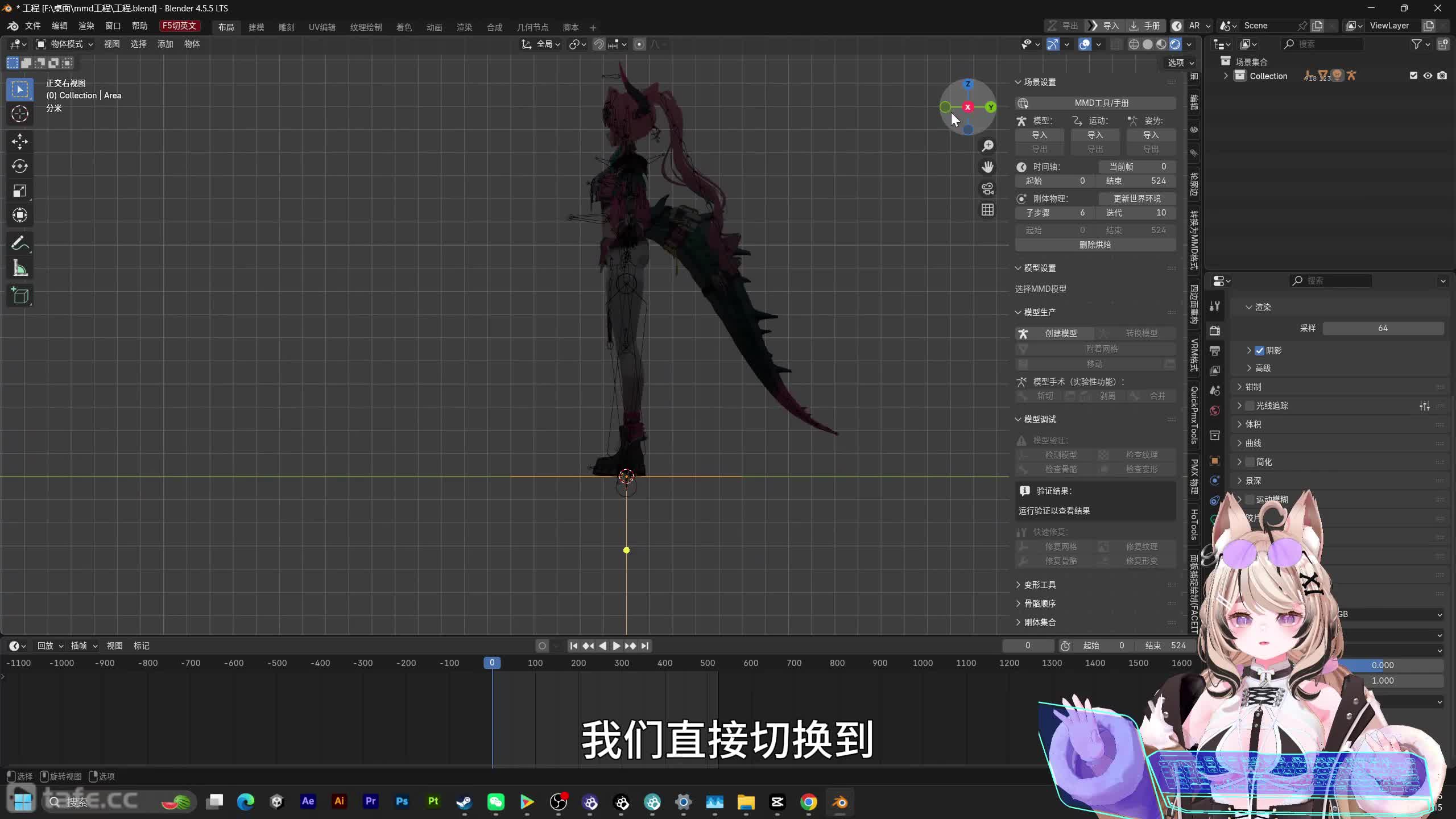The image size is (1456, 819).
Task: Click the MMD工具/手册 button
Action: 1095,103
